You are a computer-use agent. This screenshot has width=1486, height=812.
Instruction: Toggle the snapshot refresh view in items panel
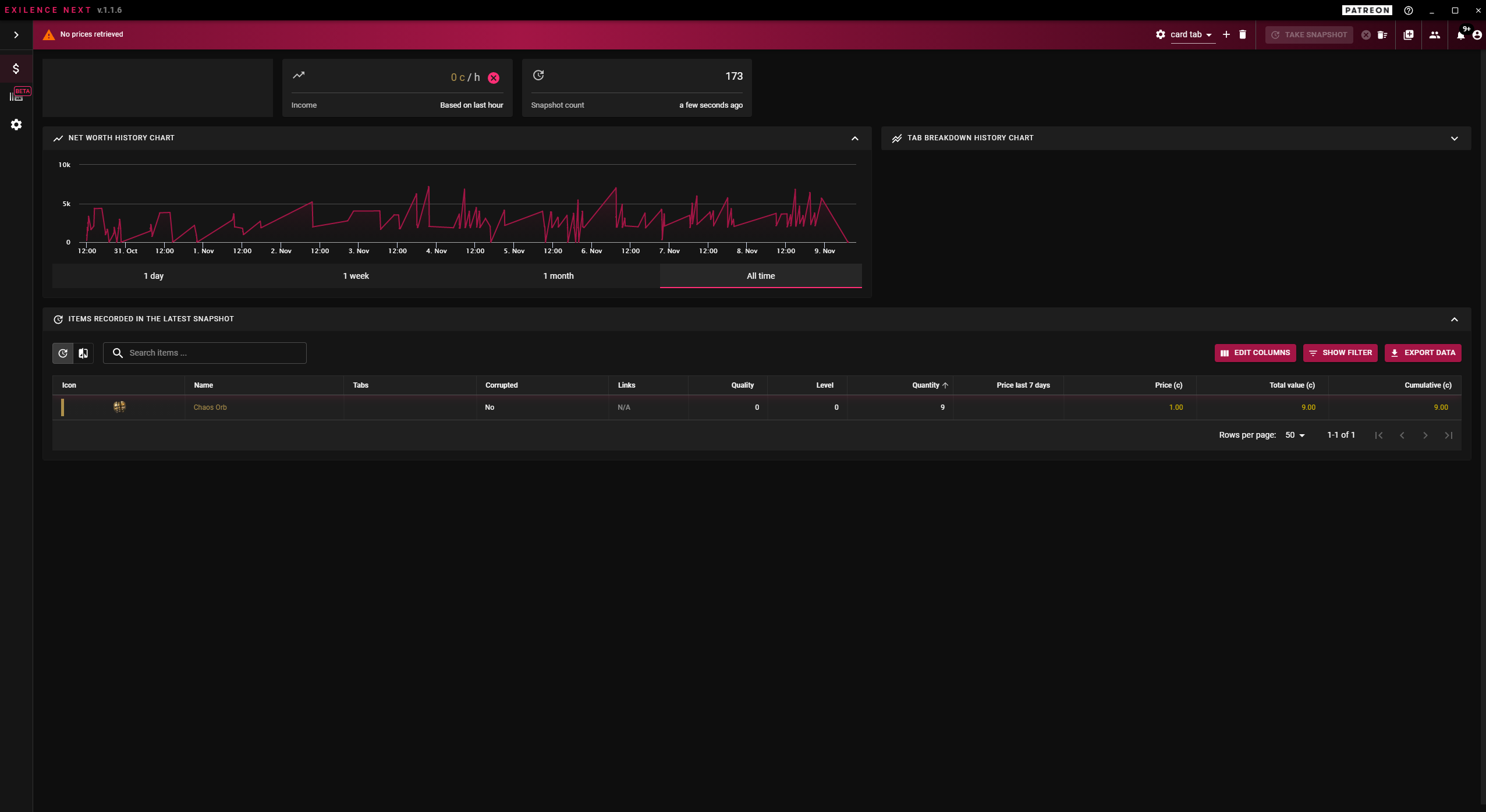point(62,353)
